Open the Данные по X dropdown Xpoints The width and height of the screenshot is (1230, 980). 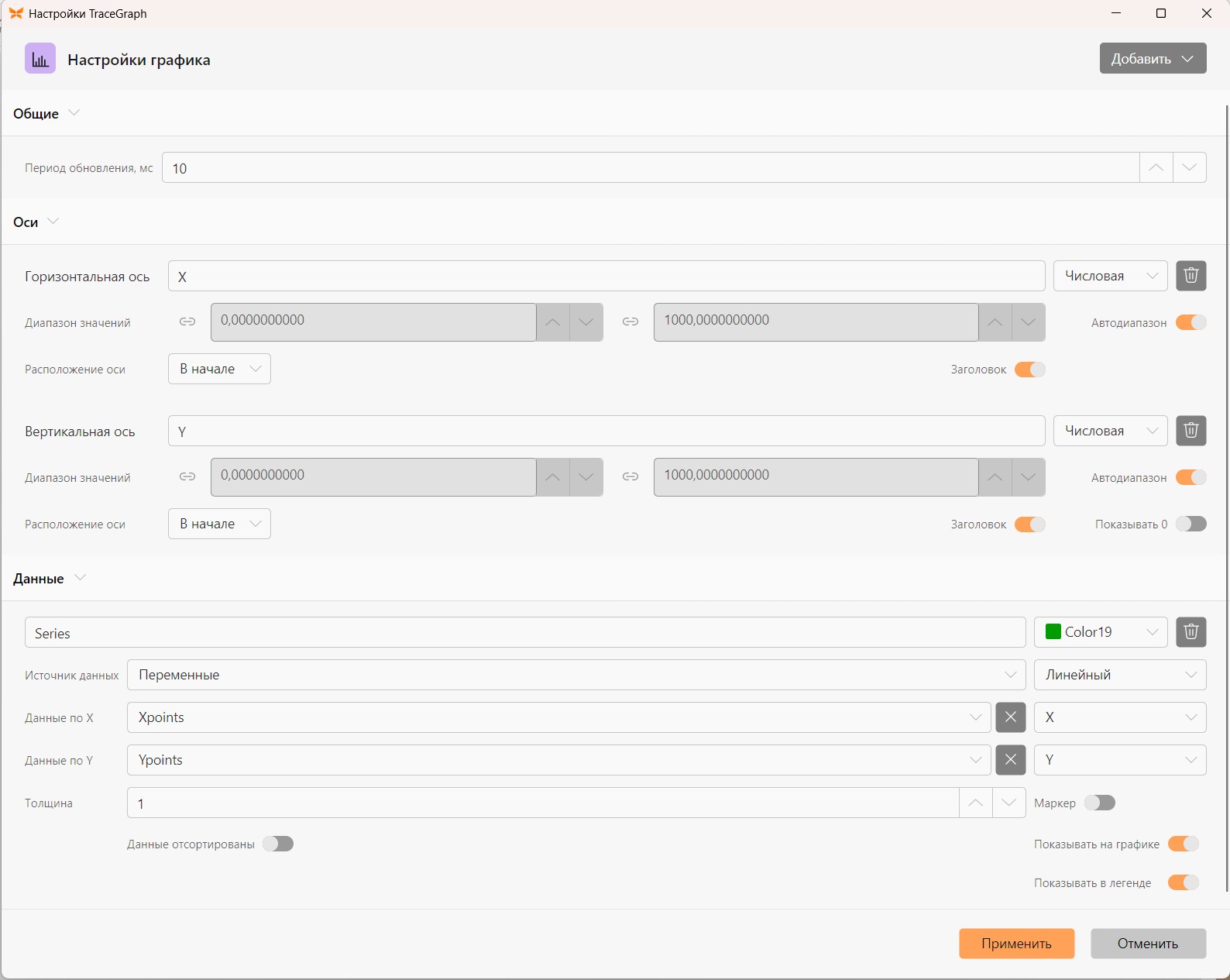pos(559,717)
